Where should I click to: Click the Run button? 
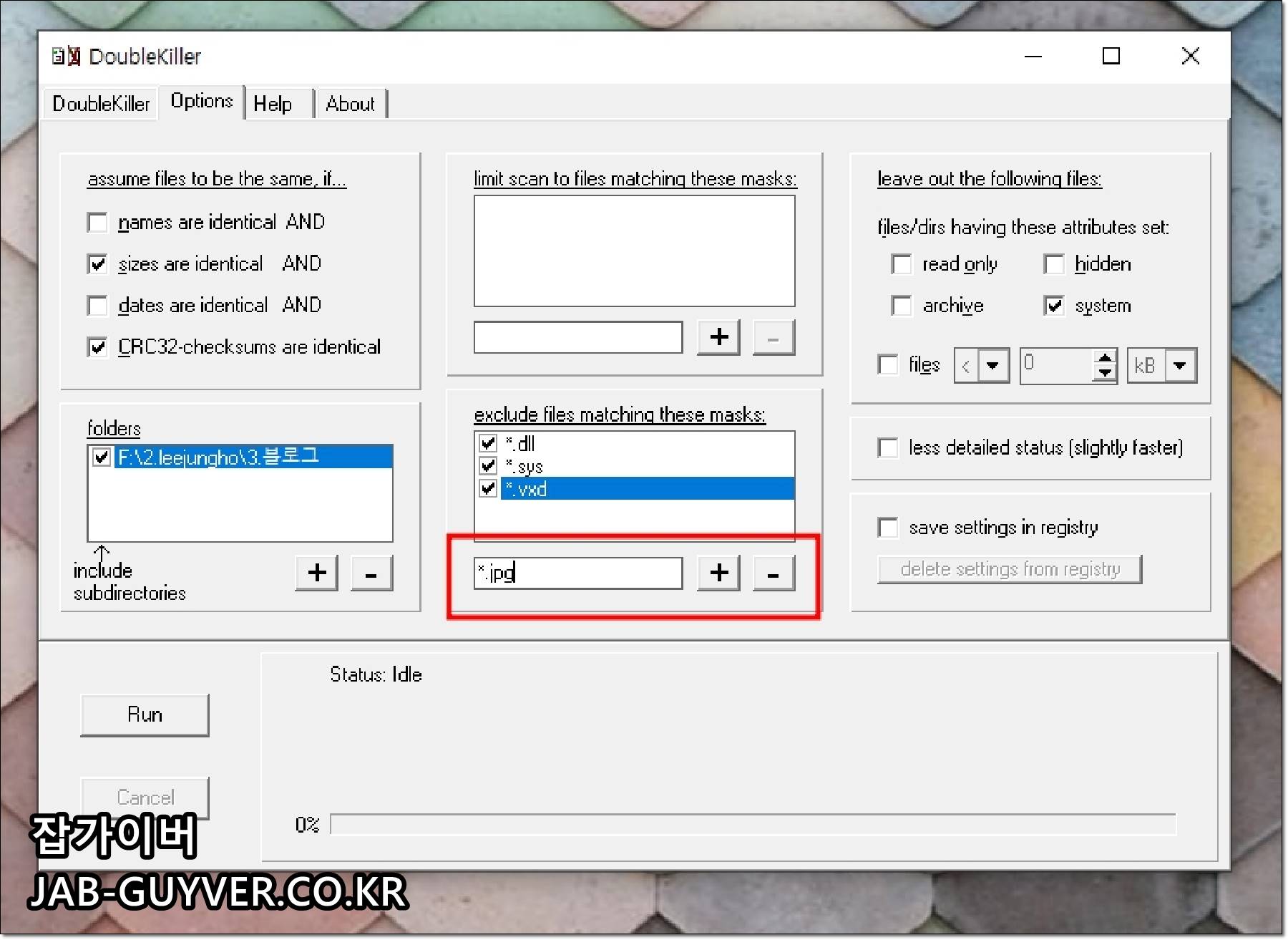click(x=145, y=714)
